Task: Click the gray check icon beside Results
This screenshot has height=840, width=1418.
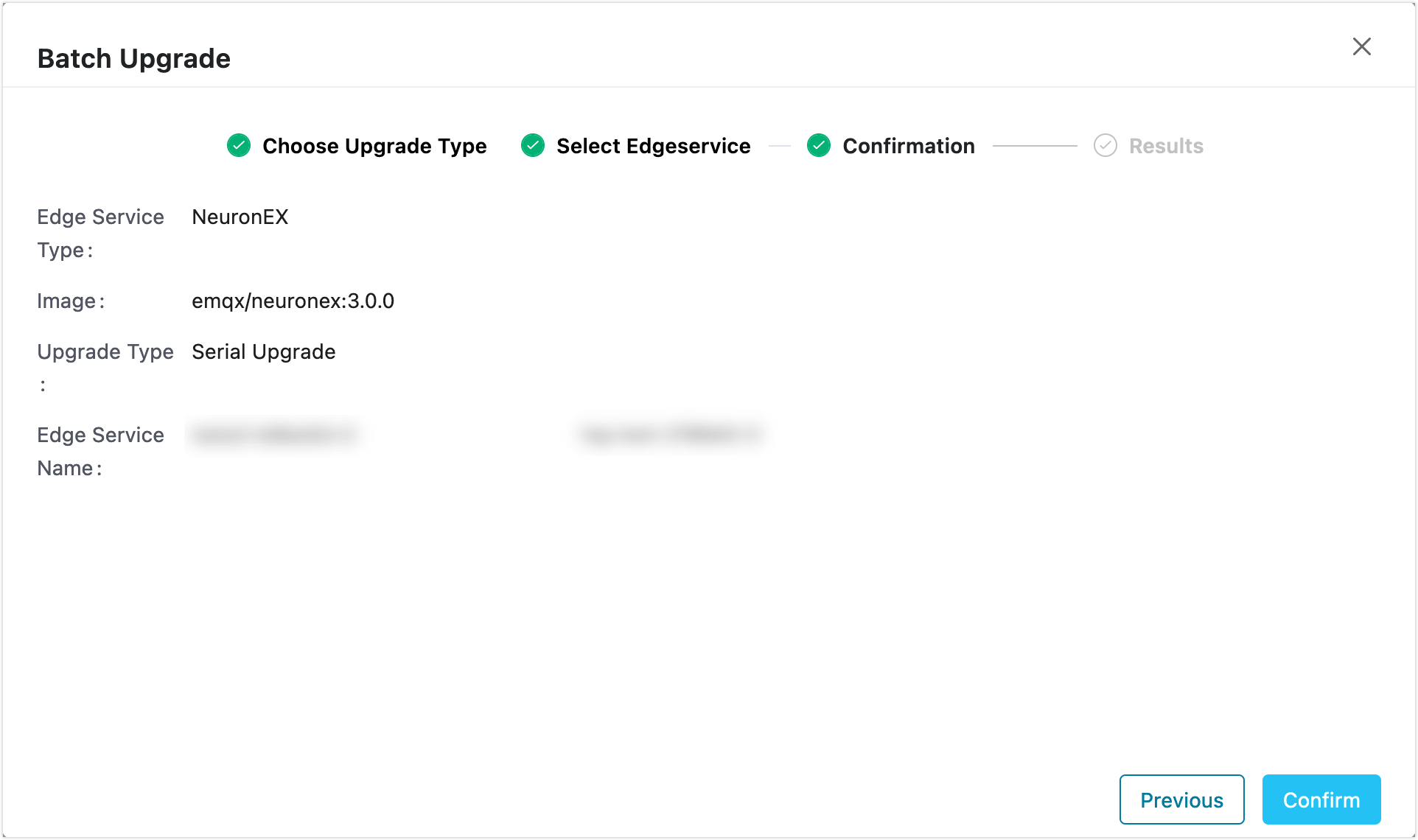Action: tap(1105, 146)
